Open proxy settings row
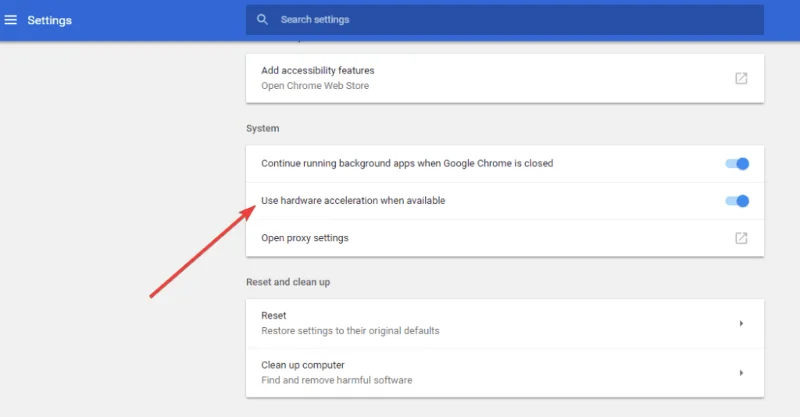Image resolution: width=800 pixels, height=417 pixels. [505, 238]
